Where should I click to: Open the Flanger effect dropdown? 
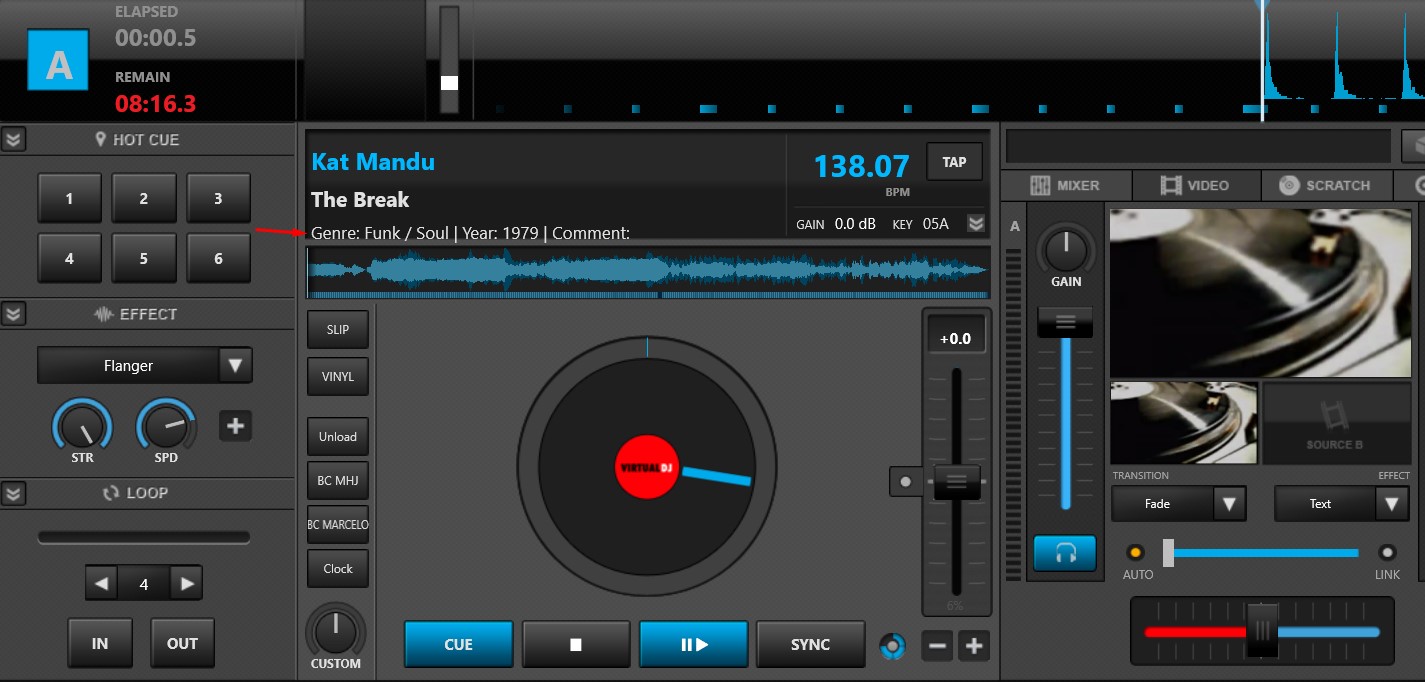235,365
